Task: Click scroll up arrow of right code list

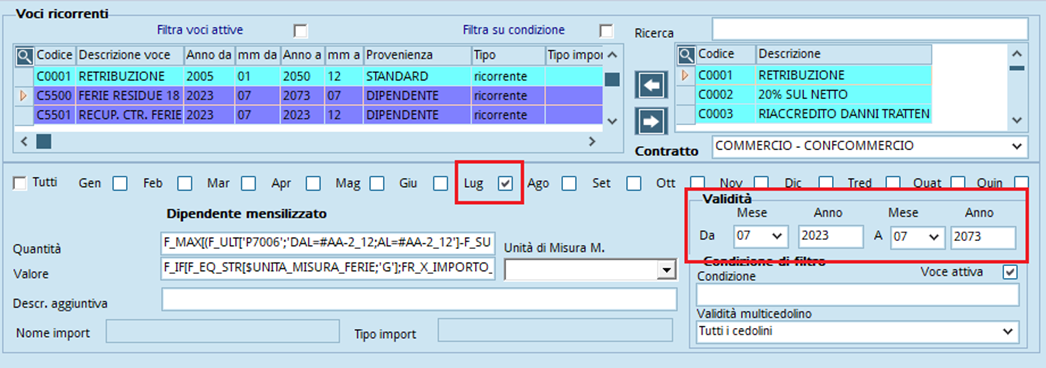Action: (x=1016, y=55)
